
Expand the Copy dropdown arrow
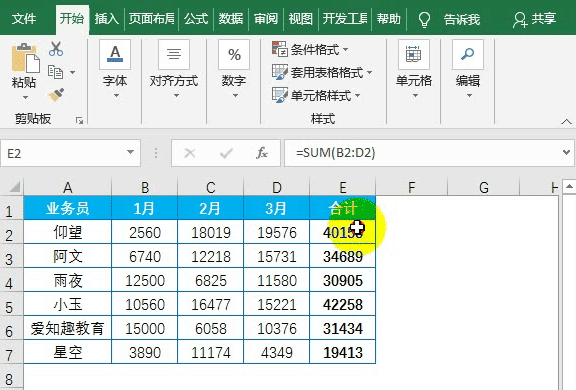72,72
